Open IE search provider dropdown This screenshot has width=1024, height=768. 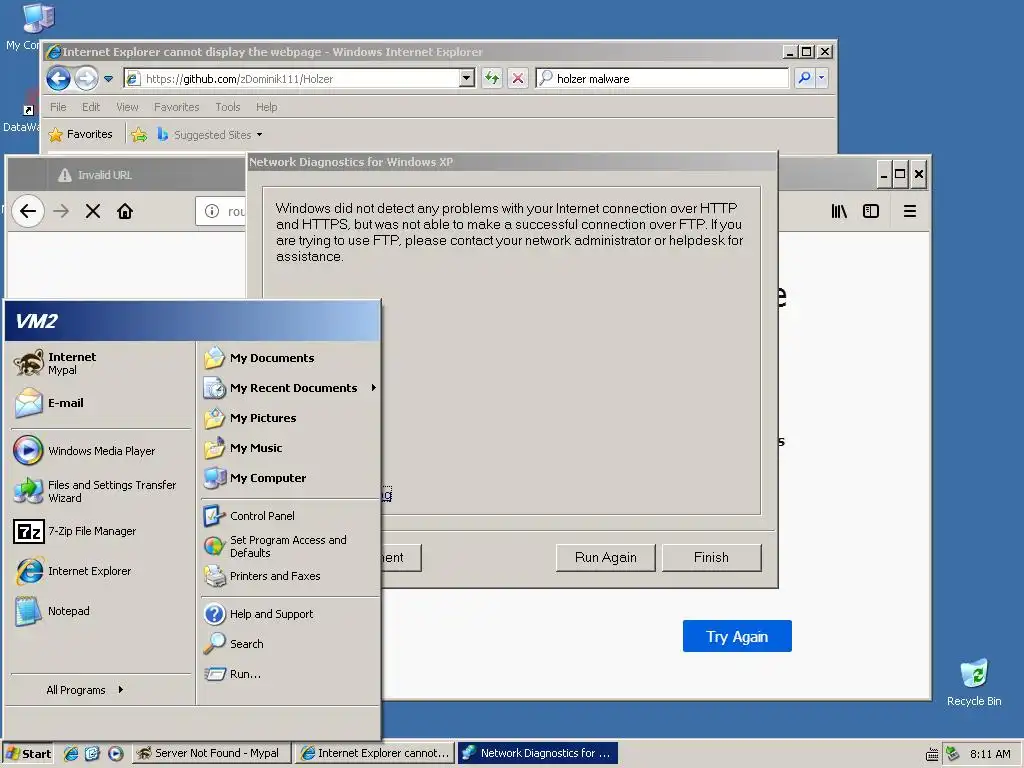tap(821, 78)
